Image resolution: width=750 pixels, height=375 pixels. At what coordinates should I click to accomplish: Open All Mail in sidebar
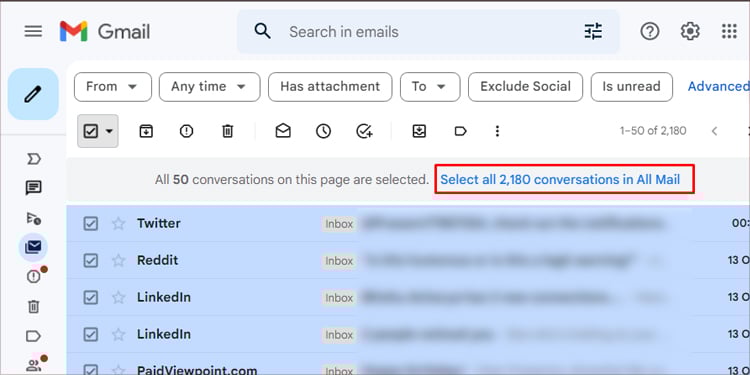pyautogui.click(x=33, y=247)
